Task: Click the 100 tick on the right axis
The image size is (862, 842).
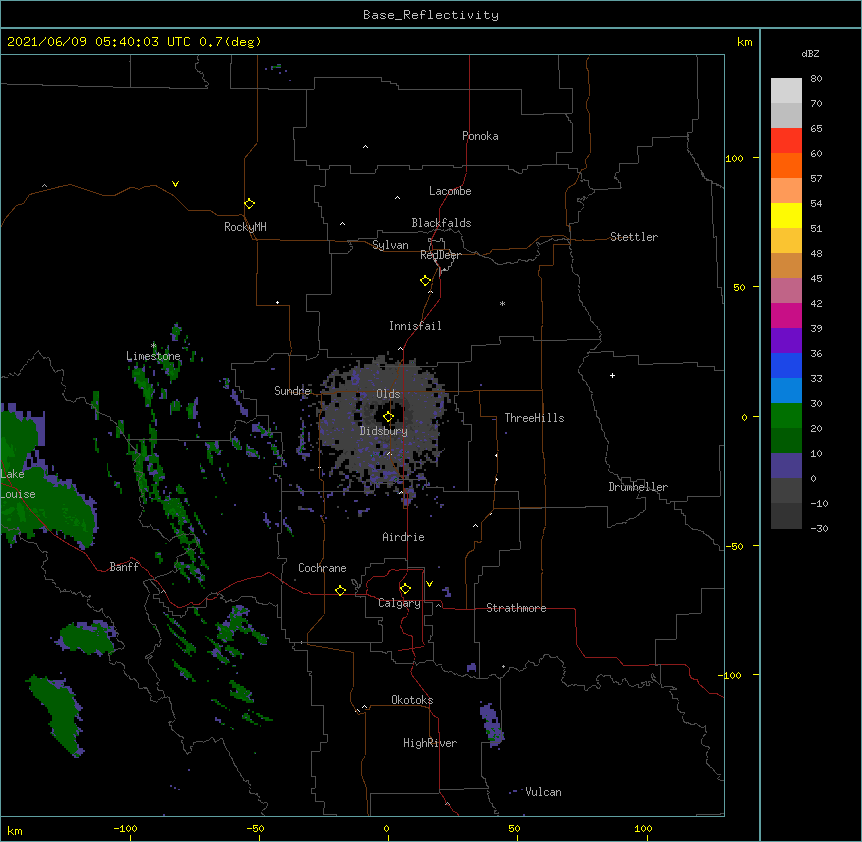Action: pyautogui.click(x=734, y=159)
